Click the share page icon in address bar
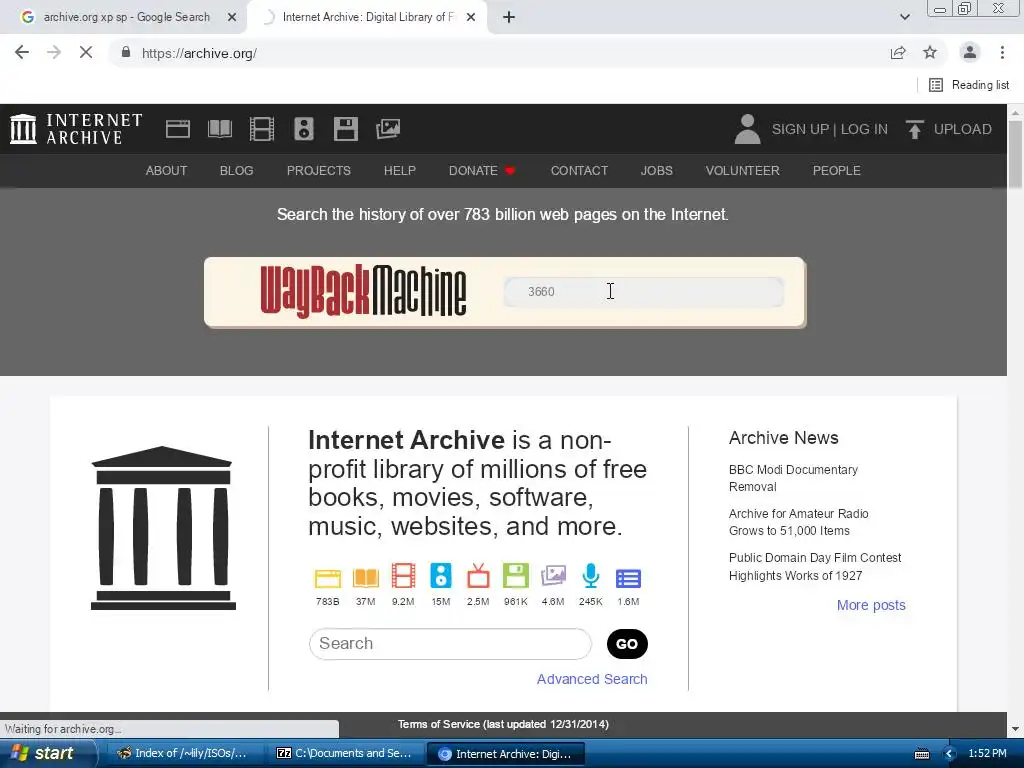Screen dimensions: 1024x768 pos(898,52)
